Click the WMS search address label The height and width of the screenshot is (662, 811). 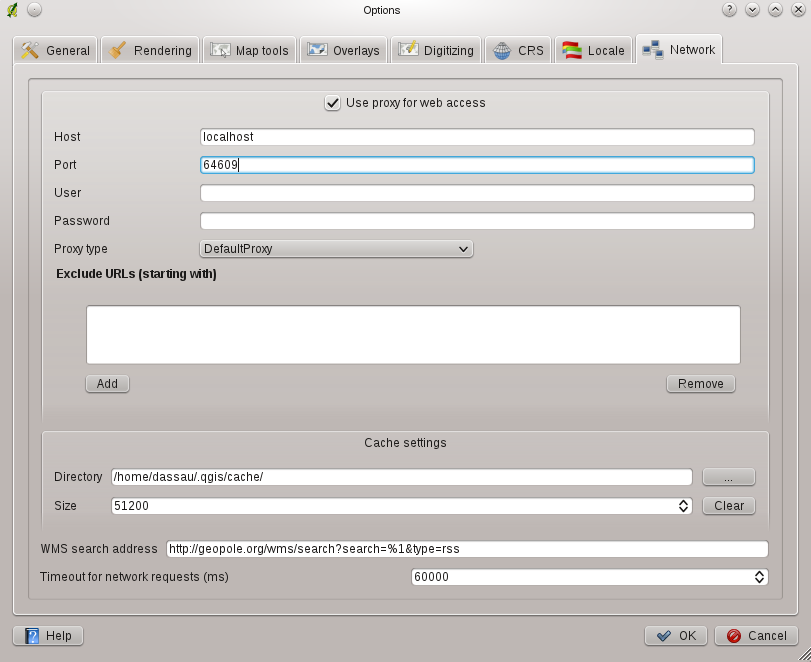99,549
